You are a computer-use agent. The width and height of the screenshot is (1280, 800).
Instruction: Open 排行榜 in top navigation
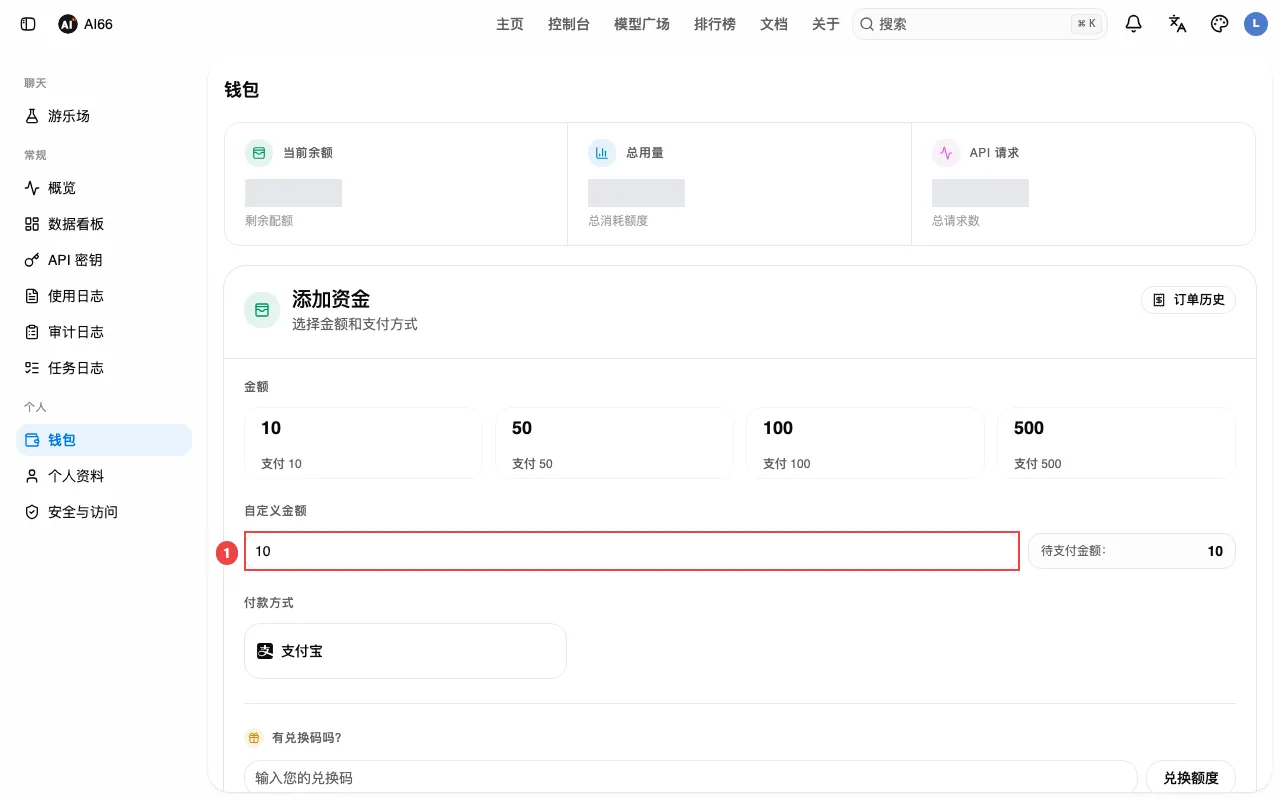click(715, 24)
